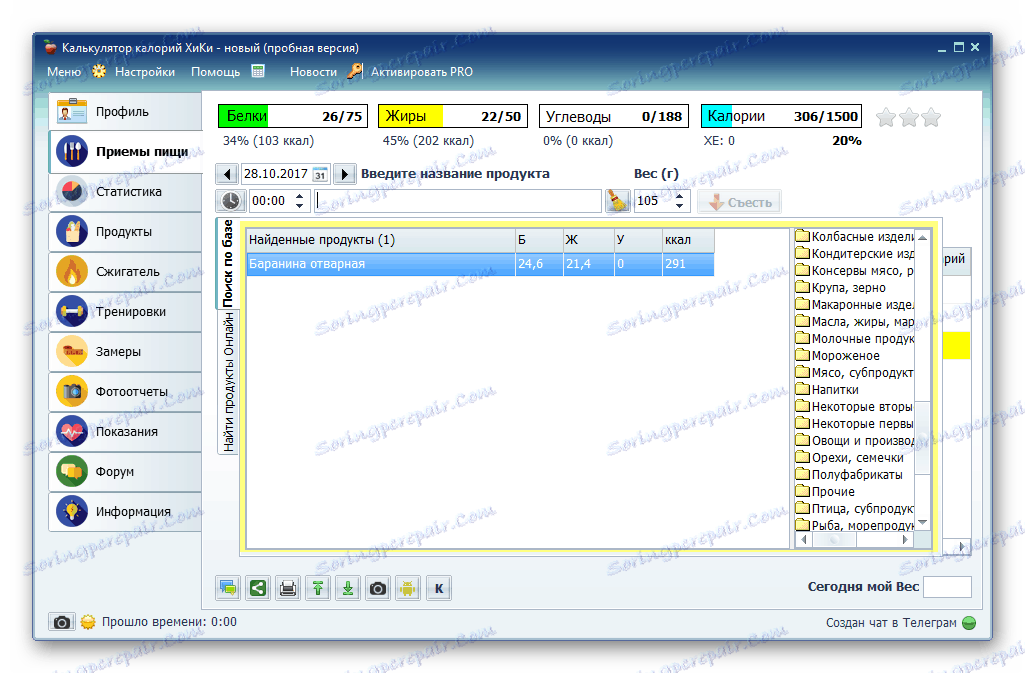Click the third rating star
Image resolution: width=1025 pixels, height=673 pixels.
point(931,118)
